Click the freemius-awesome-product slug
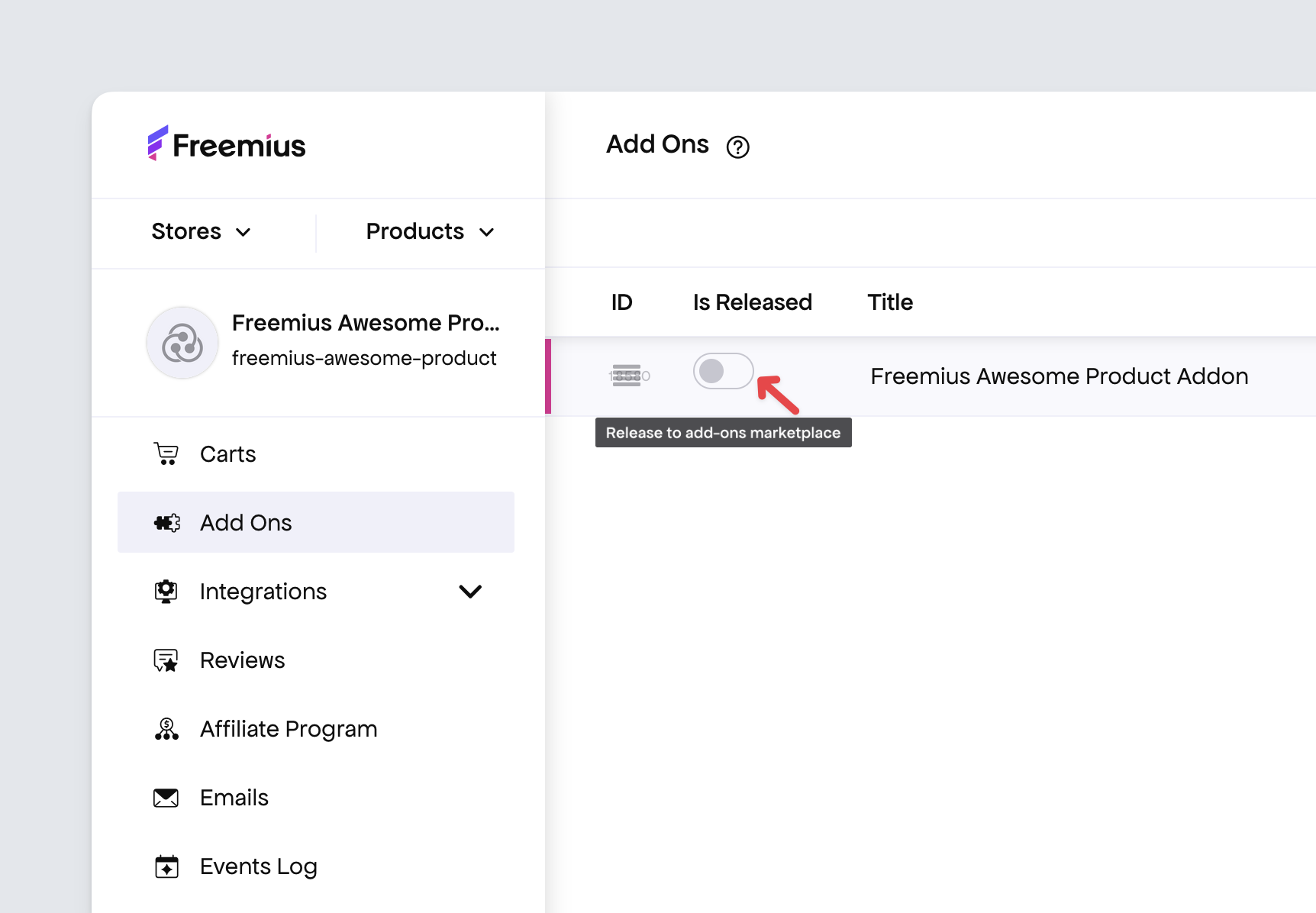Viewport: 1316px width, 913px height. 364,358
